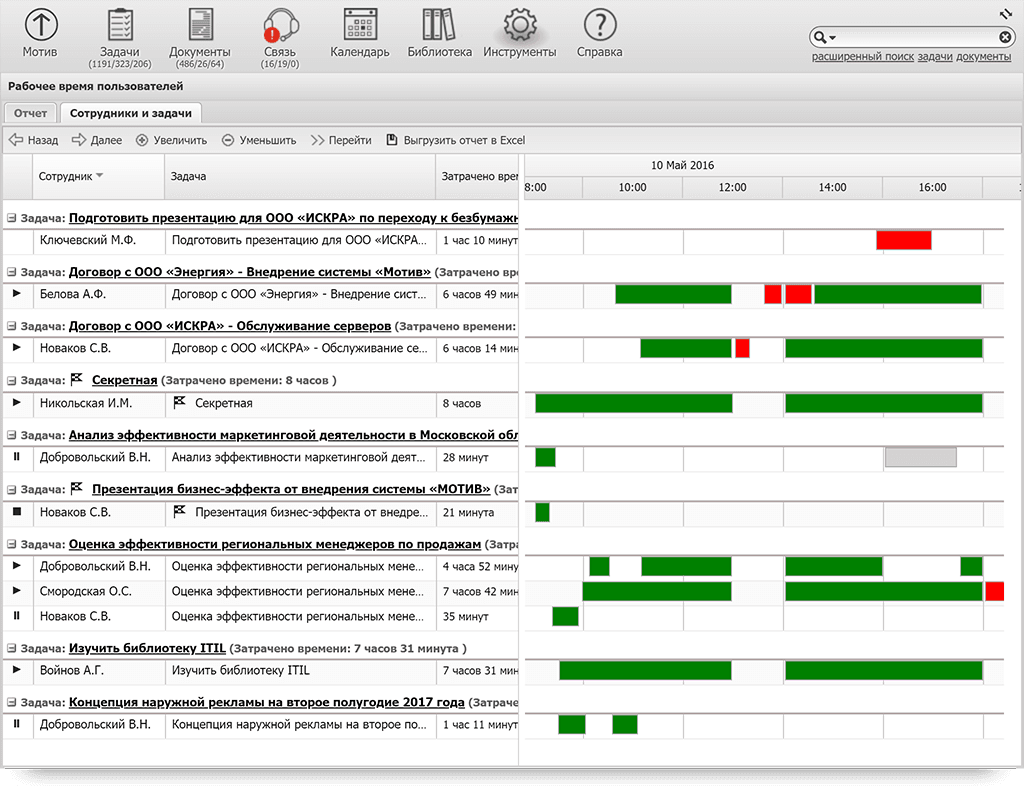Image resolution: width=1024 pixels, height=800 pixels.
Task: Open the Инструменты gear icon
Action: point(520,25)
